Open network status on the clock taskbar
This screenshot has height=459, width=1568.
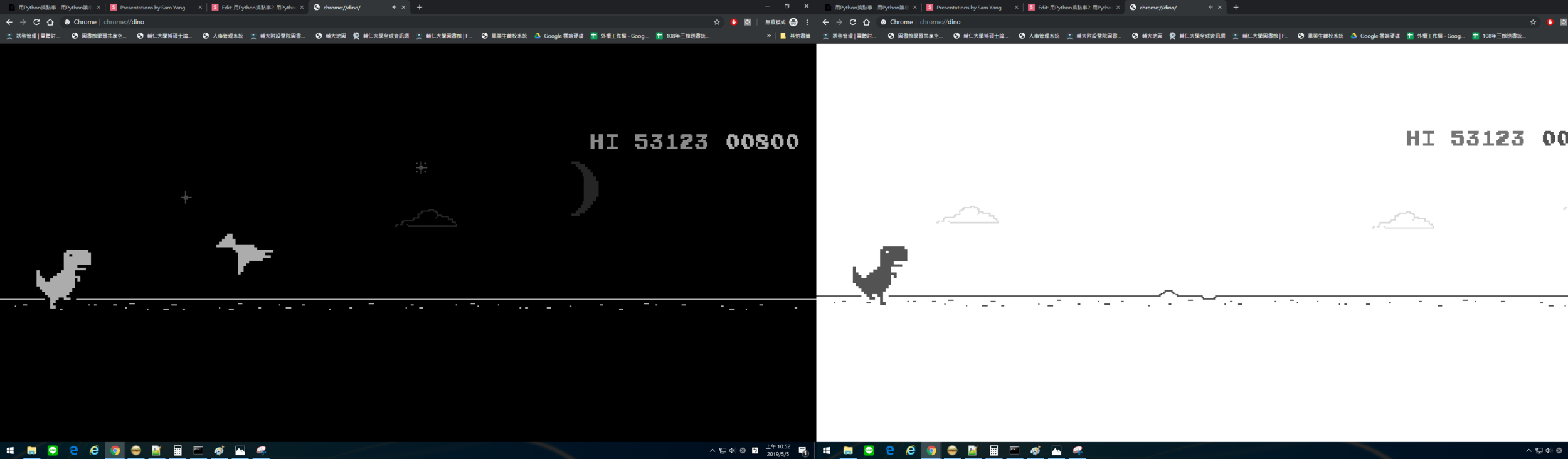(723, 450)
